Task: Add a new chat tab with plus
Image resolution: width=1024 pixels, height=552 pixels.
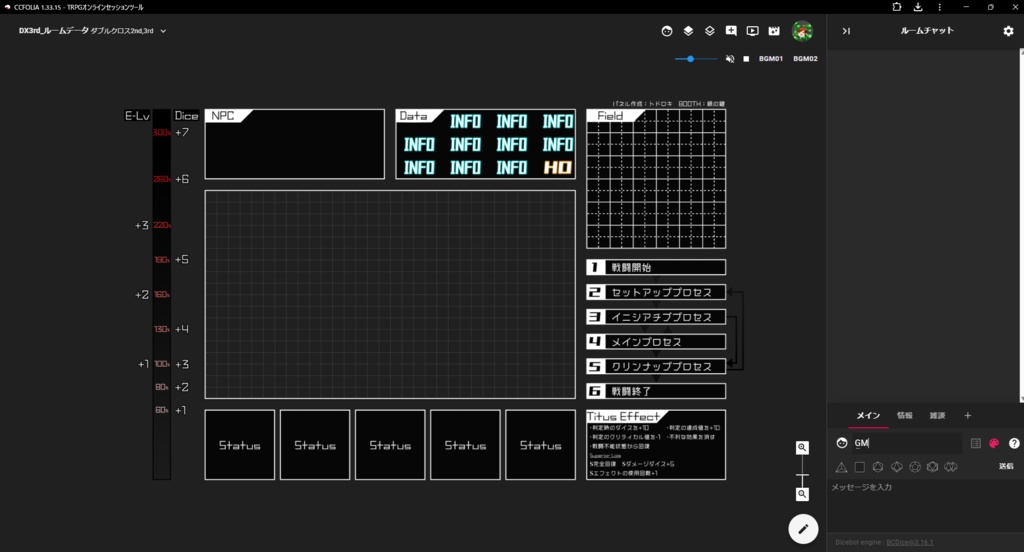Action: coord(968,415)
